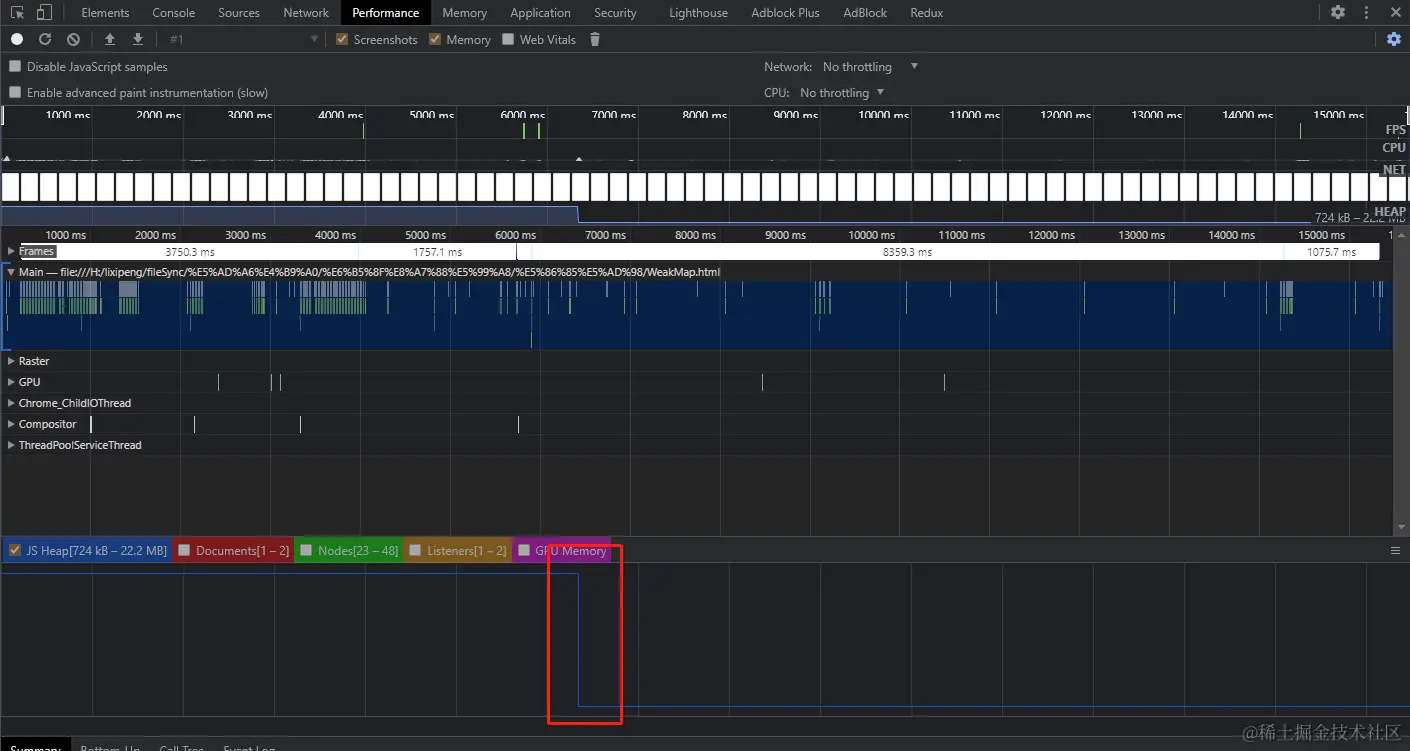Toggle the Documents counter checkbox
The height and width of the screenshot is (751, 1410).
tap(184, 550)
